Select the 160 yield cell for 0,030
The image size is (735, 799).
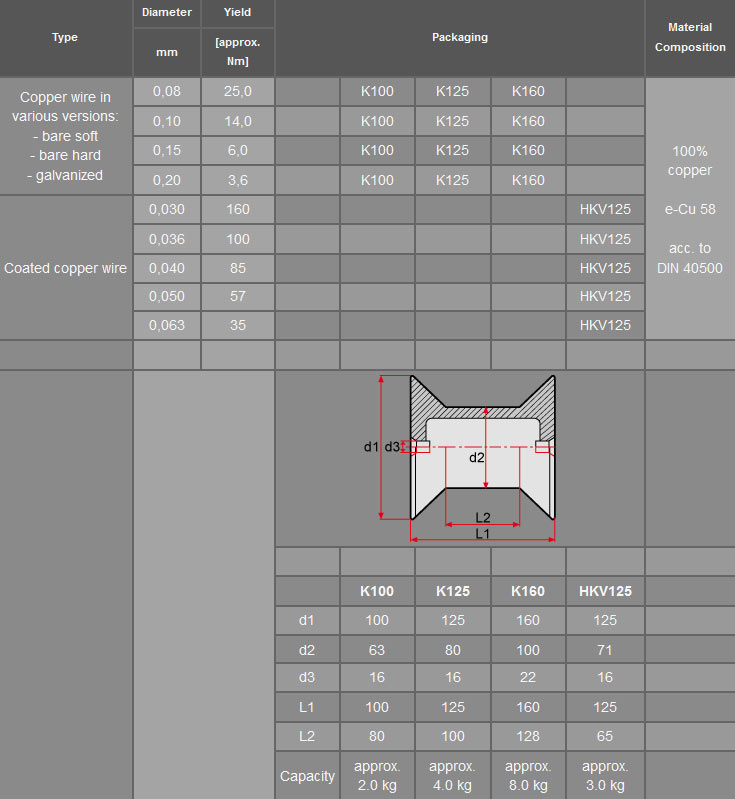coord(238,209)
